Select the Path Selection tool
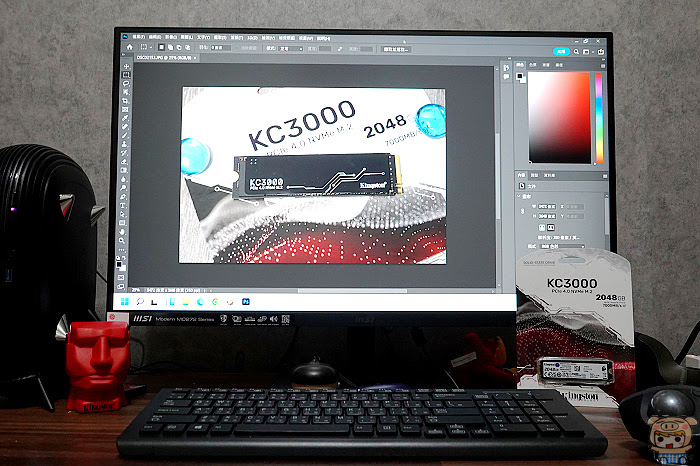Screen dimensions: 700x466 122,214
